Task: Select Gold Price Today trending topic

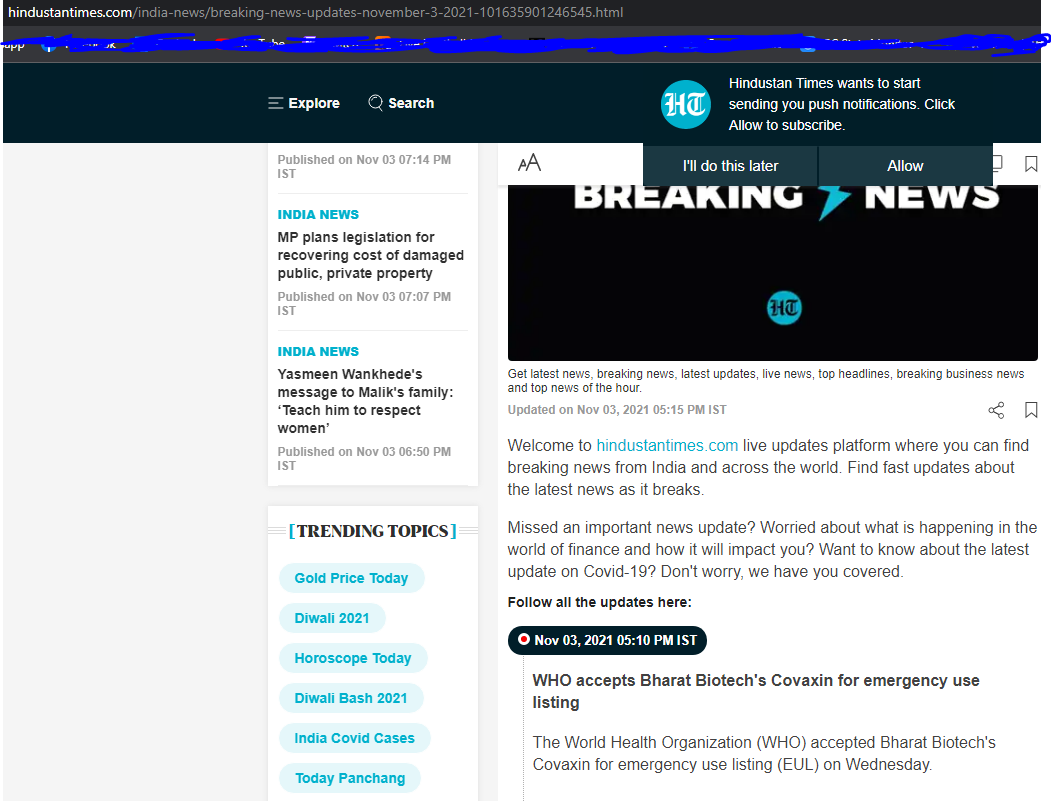Action: click(351, 578)
